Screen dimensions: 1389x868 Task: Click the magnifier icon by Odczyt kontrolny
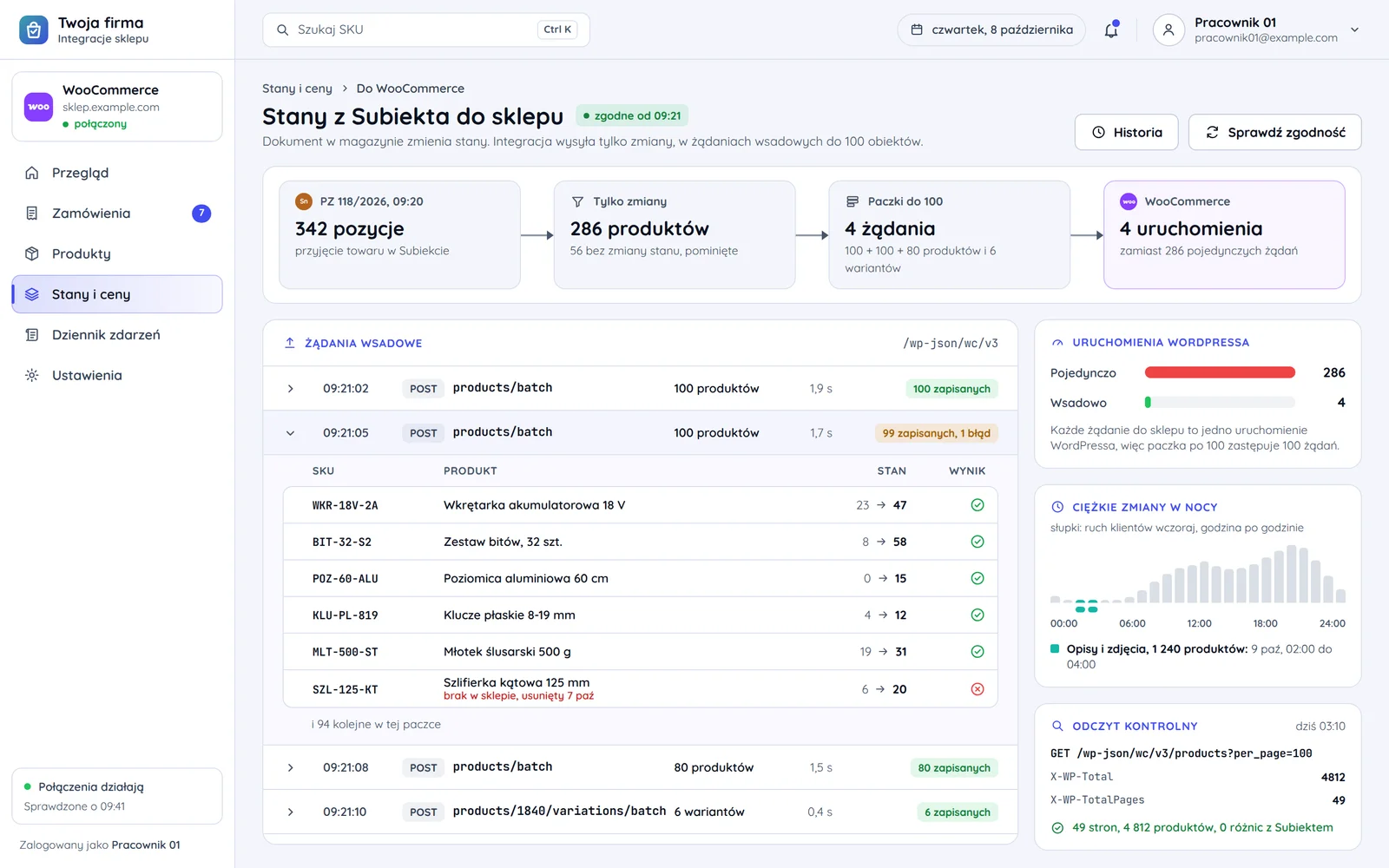[1057, 726]
